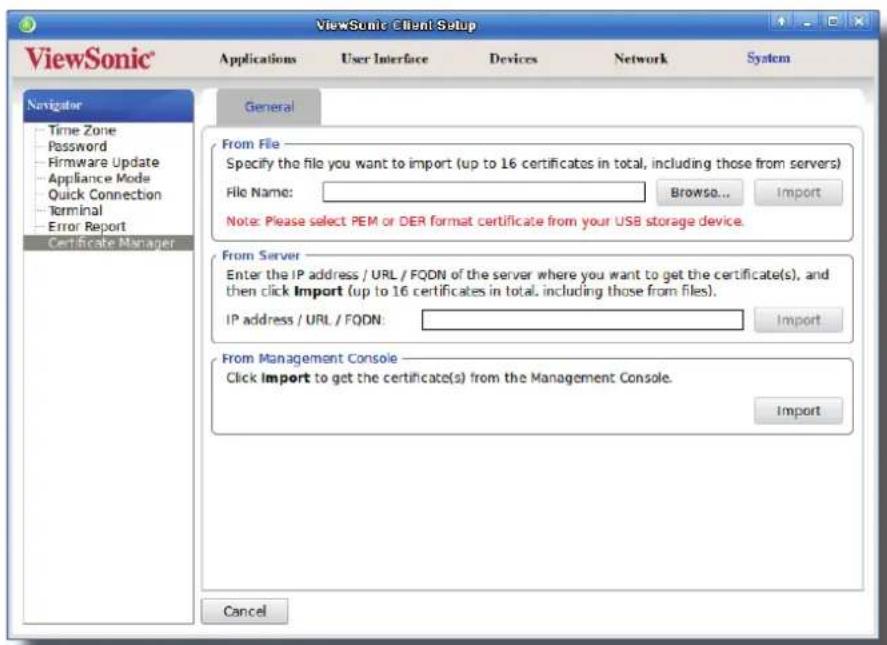887x645 pixels.
Task: Click the From File group label
Action: tap(251, 144)
